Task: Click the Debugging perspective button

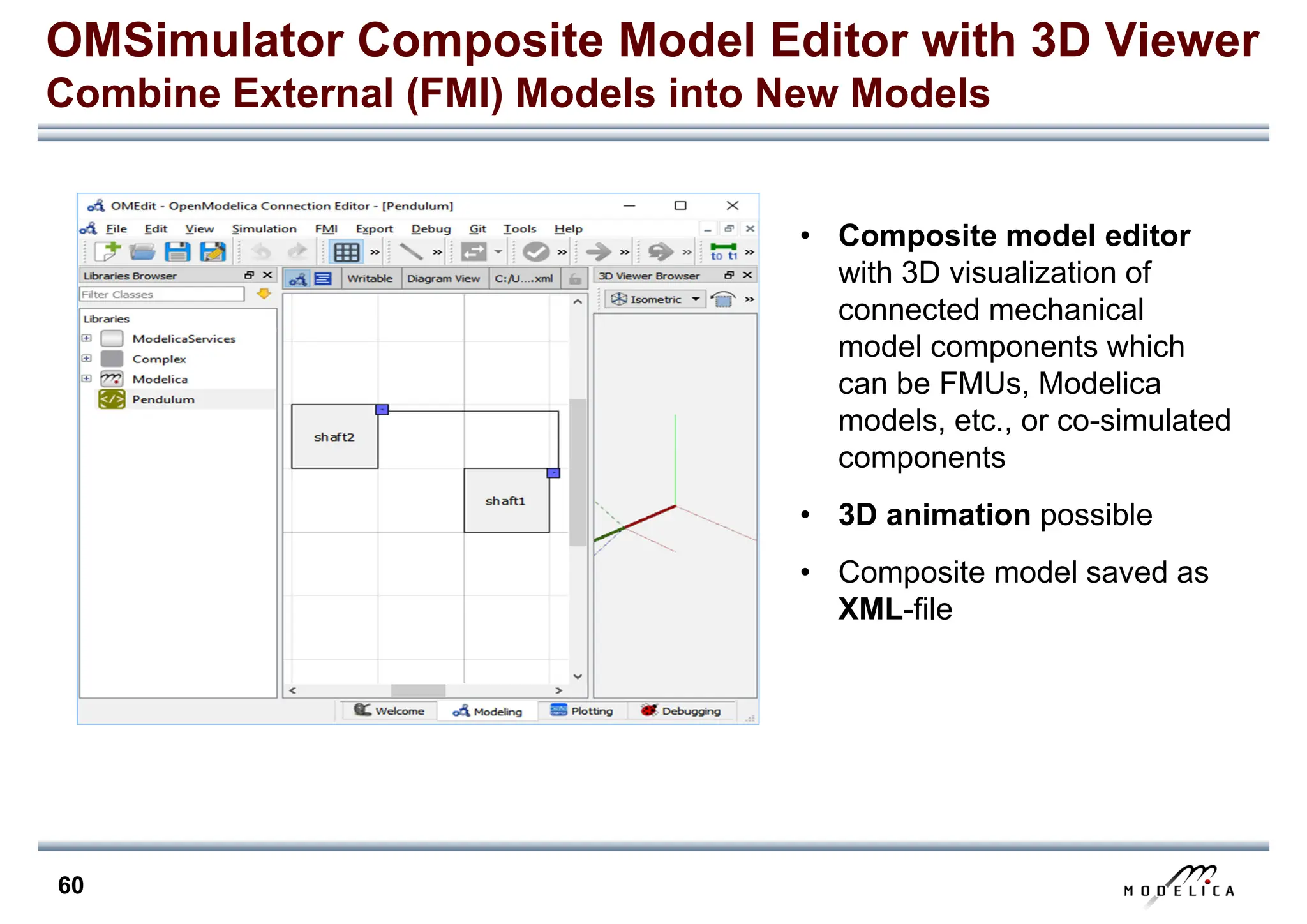Action: pos(681,711)
